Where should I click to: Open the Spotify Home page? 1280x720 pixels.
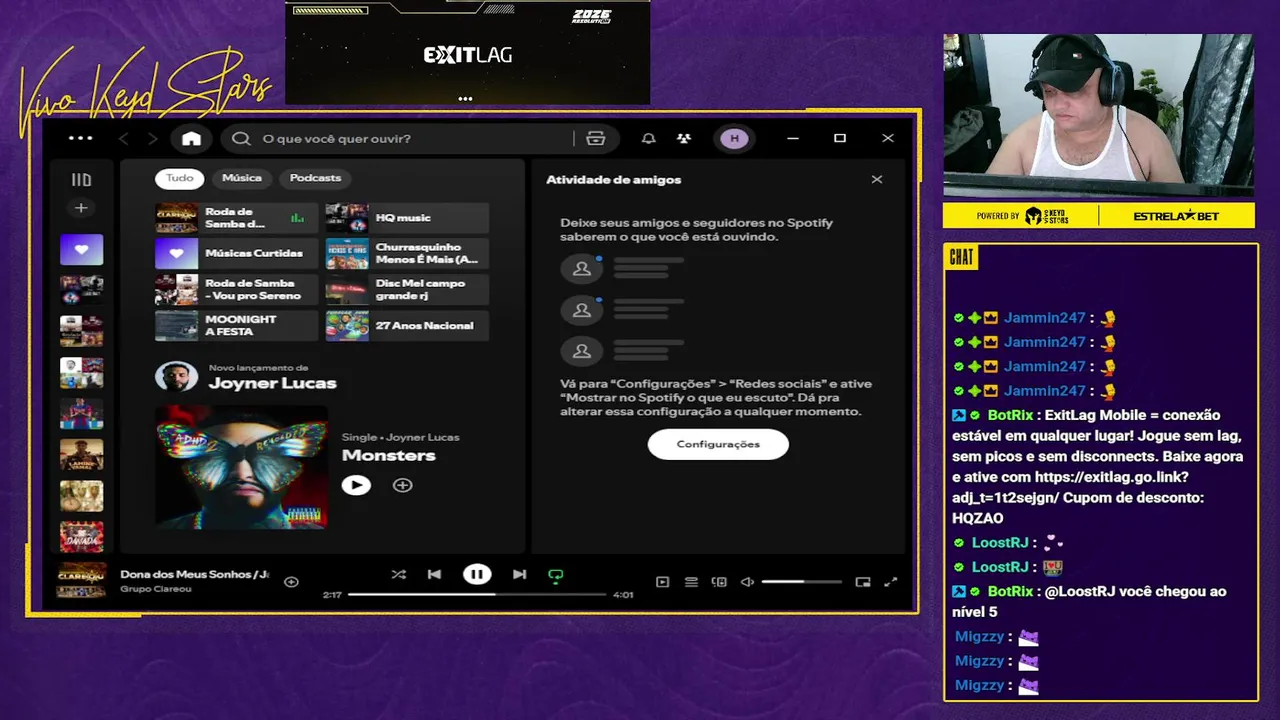191,138
